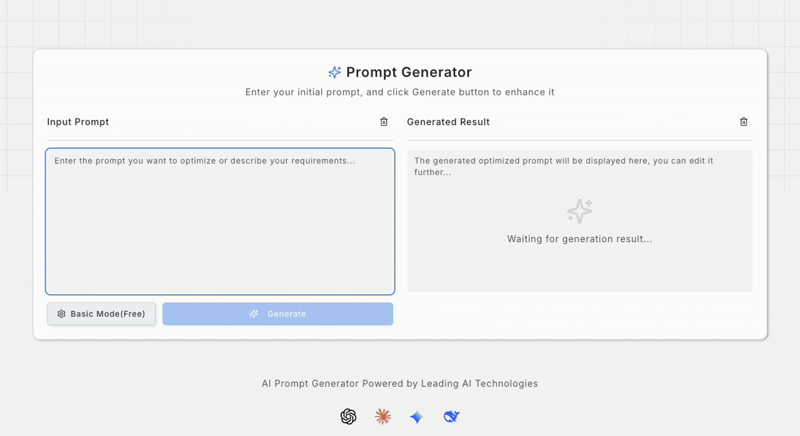Click the blue Gemini sparkle logo
This screenshot has width=800, height=436.
(x=417, y=417)
